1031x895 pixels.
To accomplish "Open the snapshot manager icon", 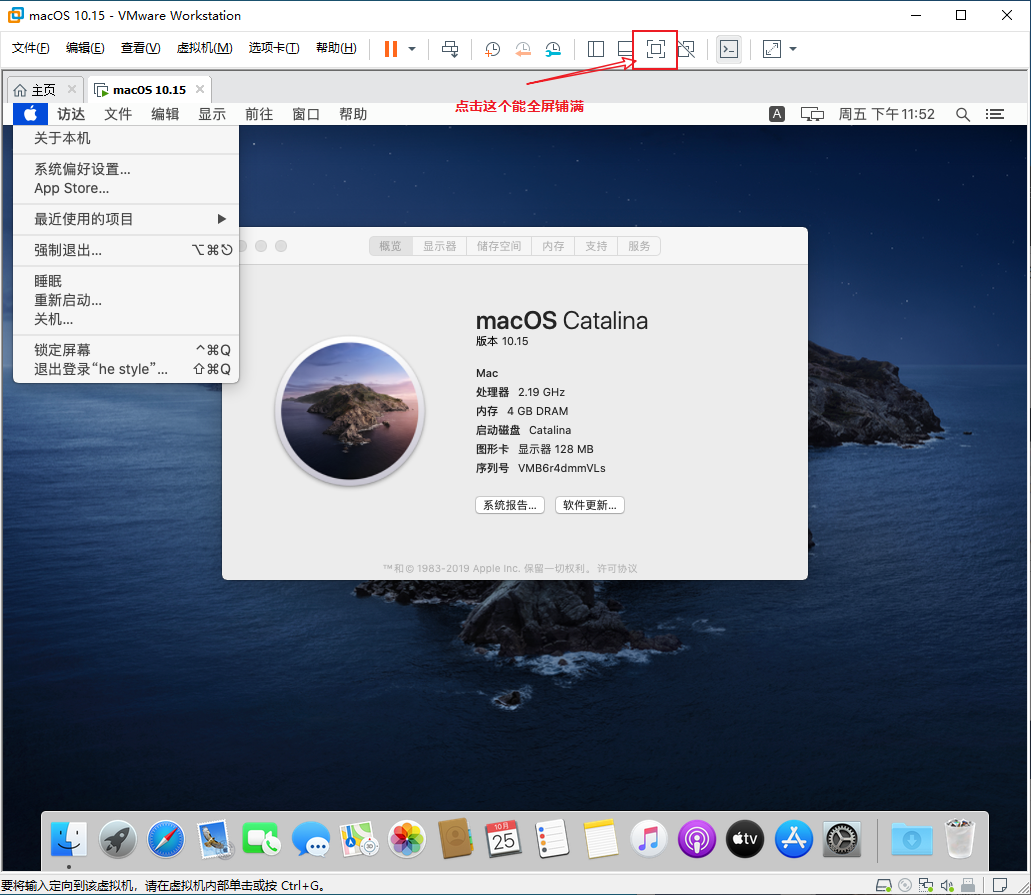I will [553, 49].
